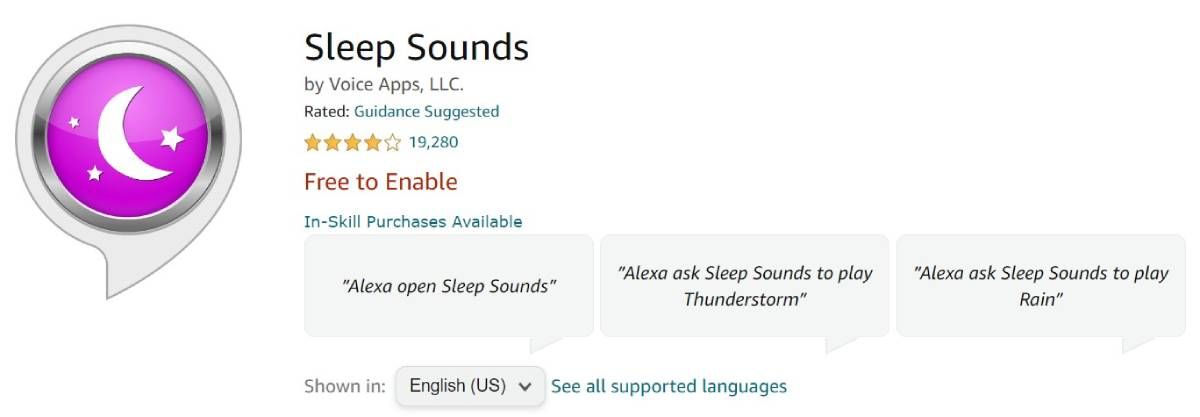Open the 19,280 ratings count link
Screen dimensions: 1200x417
coord(433,142)
